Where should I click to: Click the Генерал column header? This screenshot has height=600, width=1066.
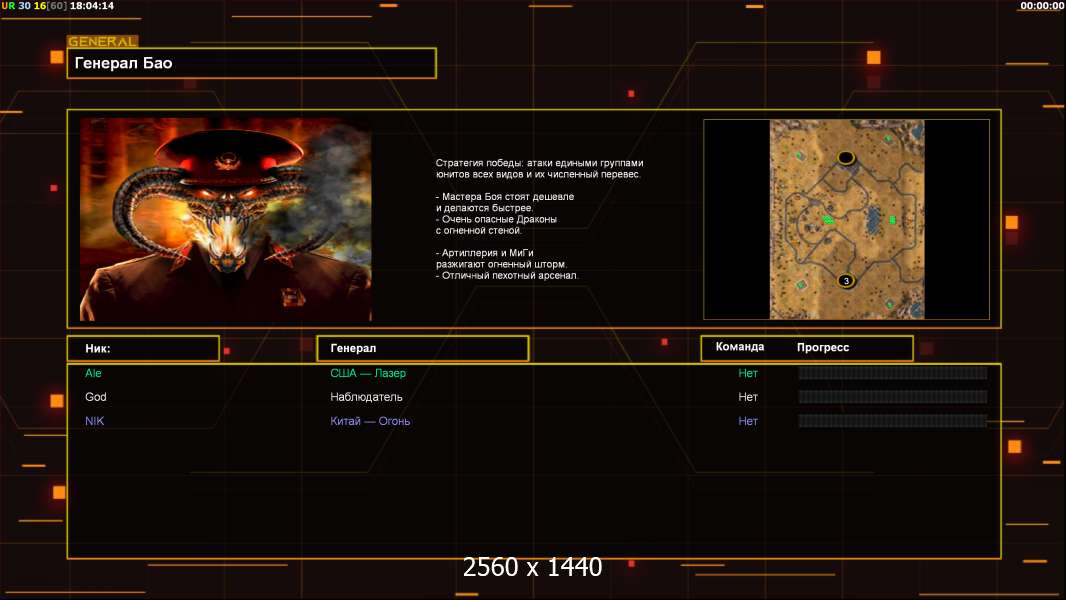pyautogui.click(x=422, y=348)
